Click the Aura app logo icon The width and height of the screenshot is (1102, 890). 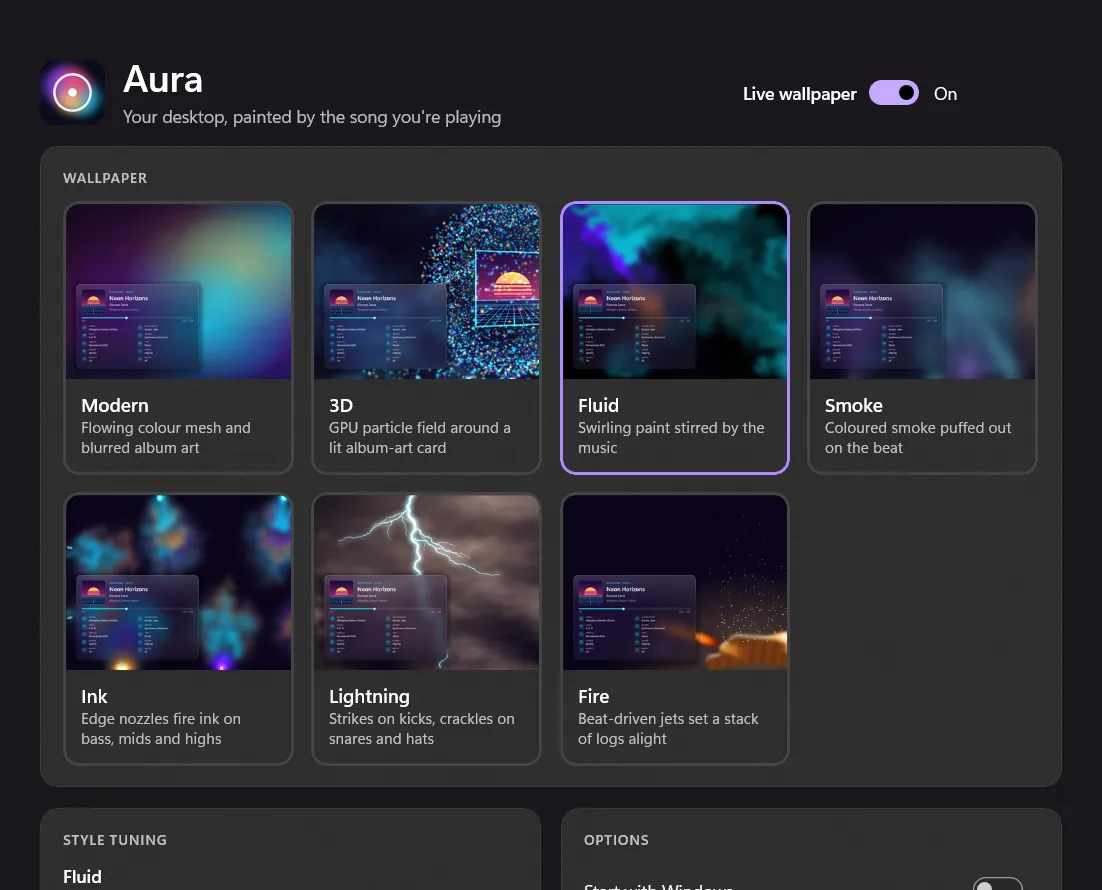click(72, 93)
